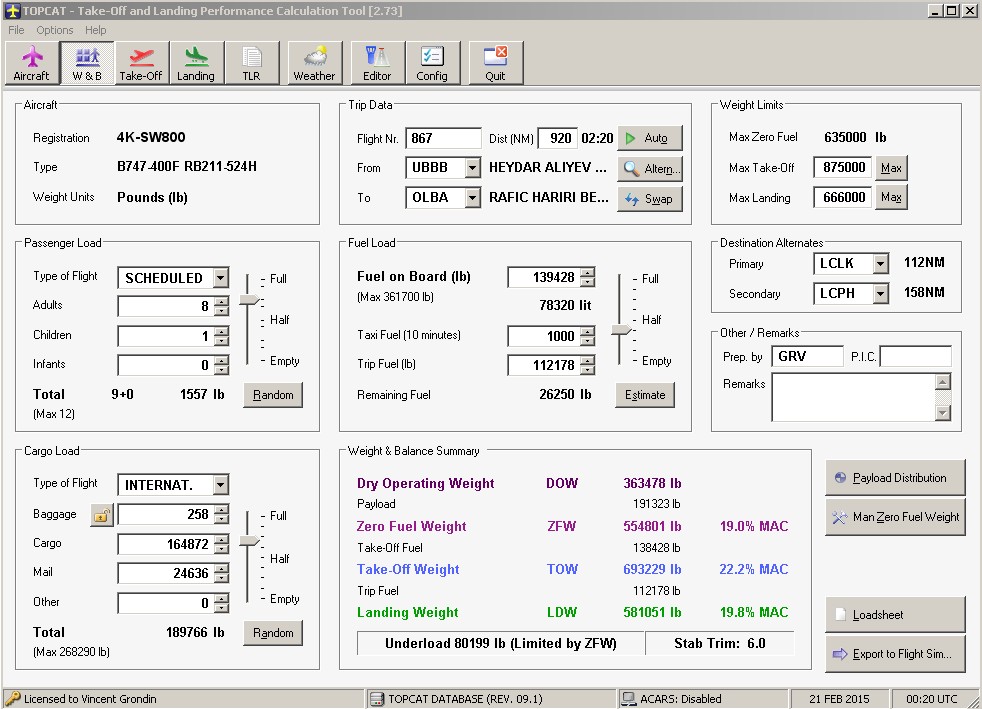Click Random in Cargo Load
This screenshot has height=709, width=982.
pyautogui.click(x=273, y=633)
